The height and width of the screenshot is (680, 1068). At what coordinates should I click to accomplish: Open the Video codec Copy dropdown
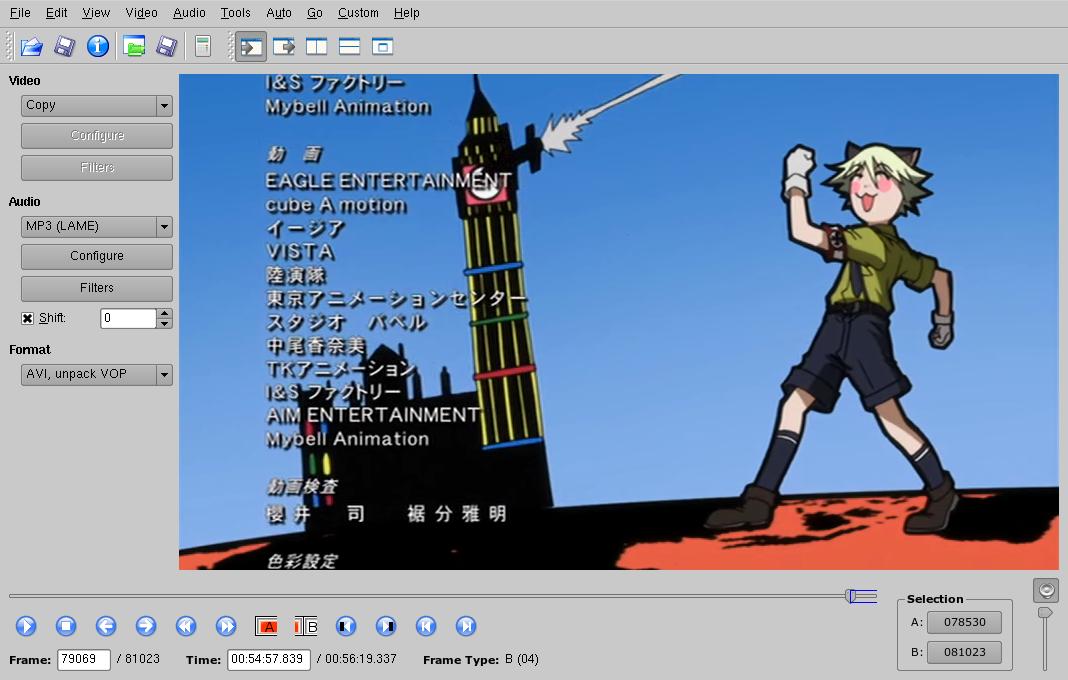(97, 106)
